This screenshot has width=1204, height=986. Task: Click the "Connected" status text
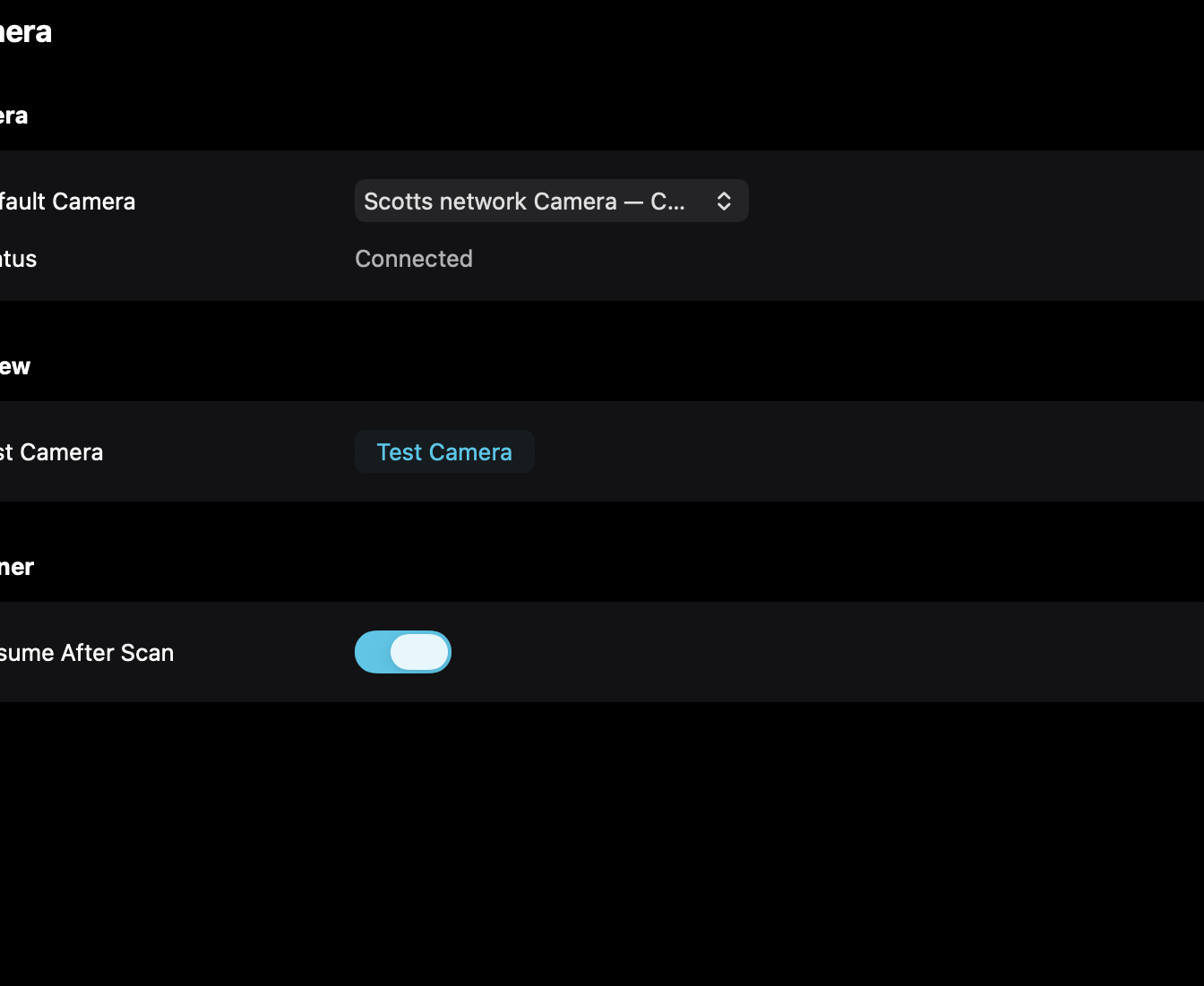[414, 259]
